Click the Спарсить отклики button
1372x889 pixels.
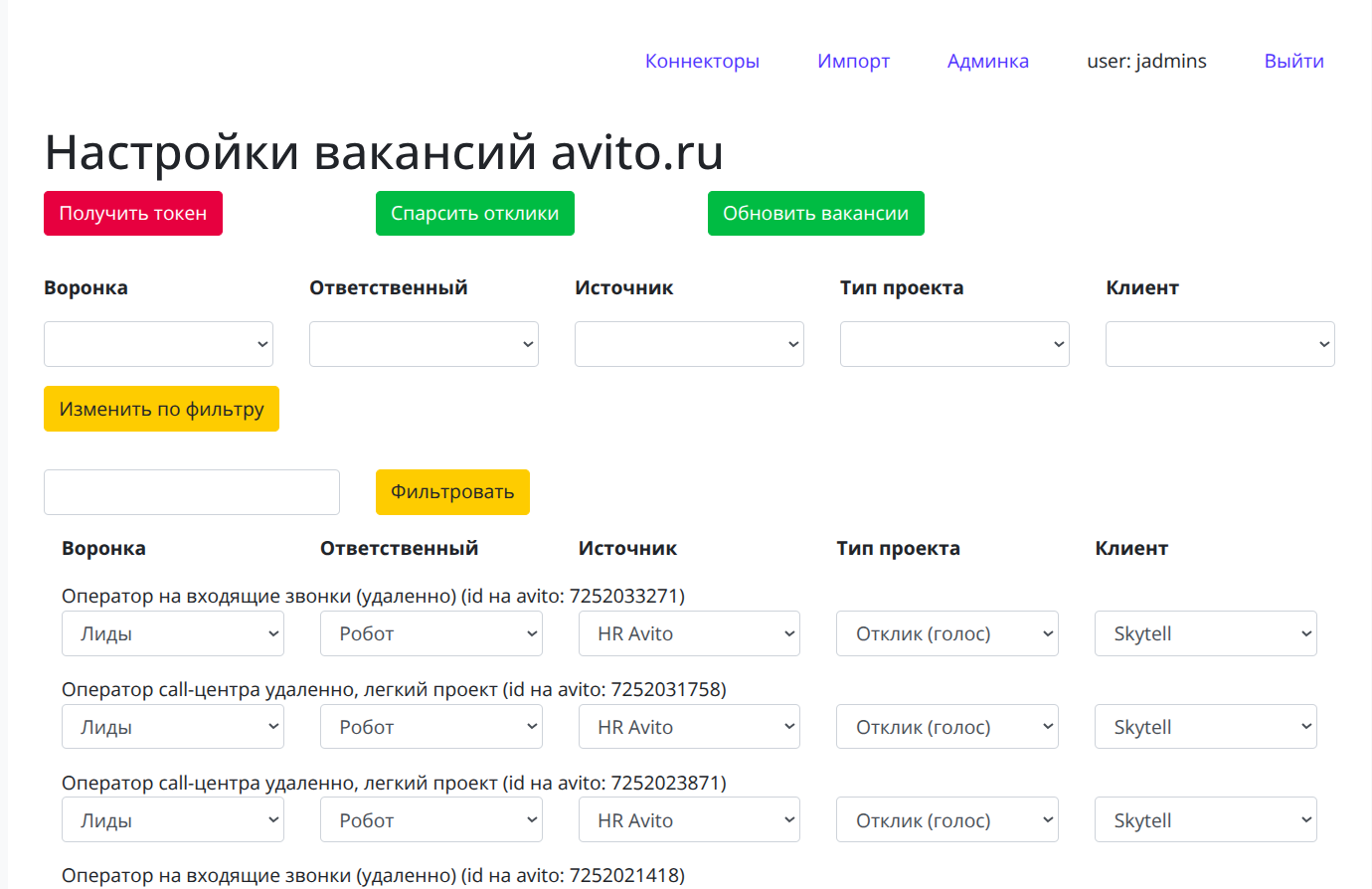[x=475, y=214]
